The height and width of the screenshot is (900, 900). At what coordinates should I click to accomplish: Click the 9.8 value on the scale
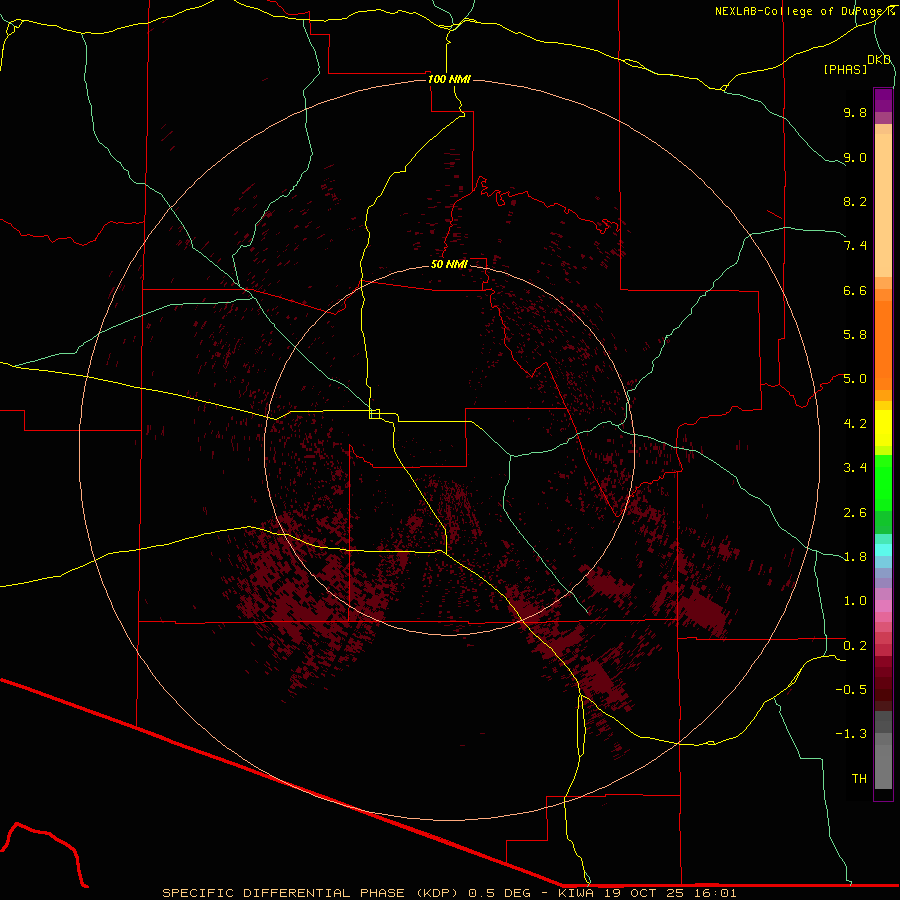point(855,112)
